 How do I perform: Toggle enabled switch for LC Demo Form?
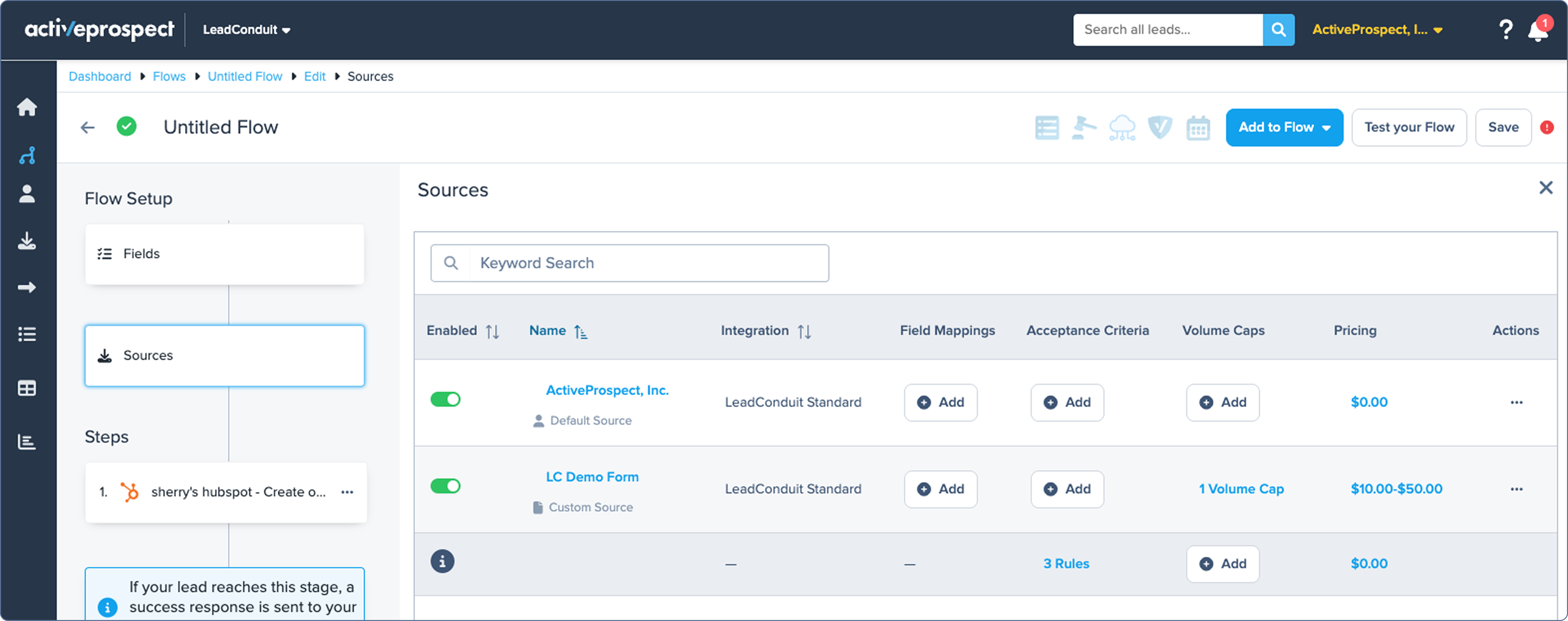[446, 486]
